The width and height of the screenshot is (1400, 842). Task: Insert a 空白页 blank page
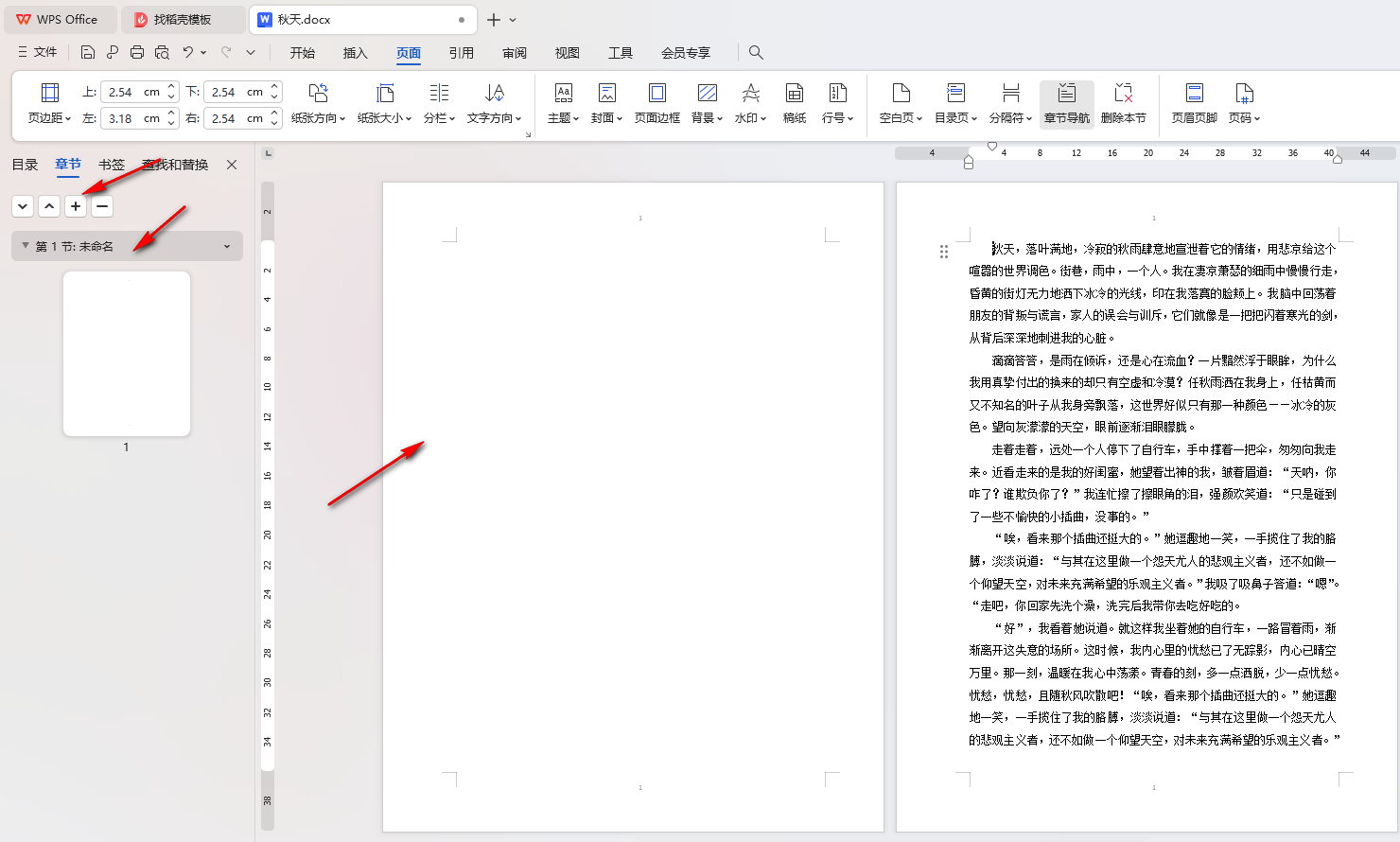pos(901,103)
